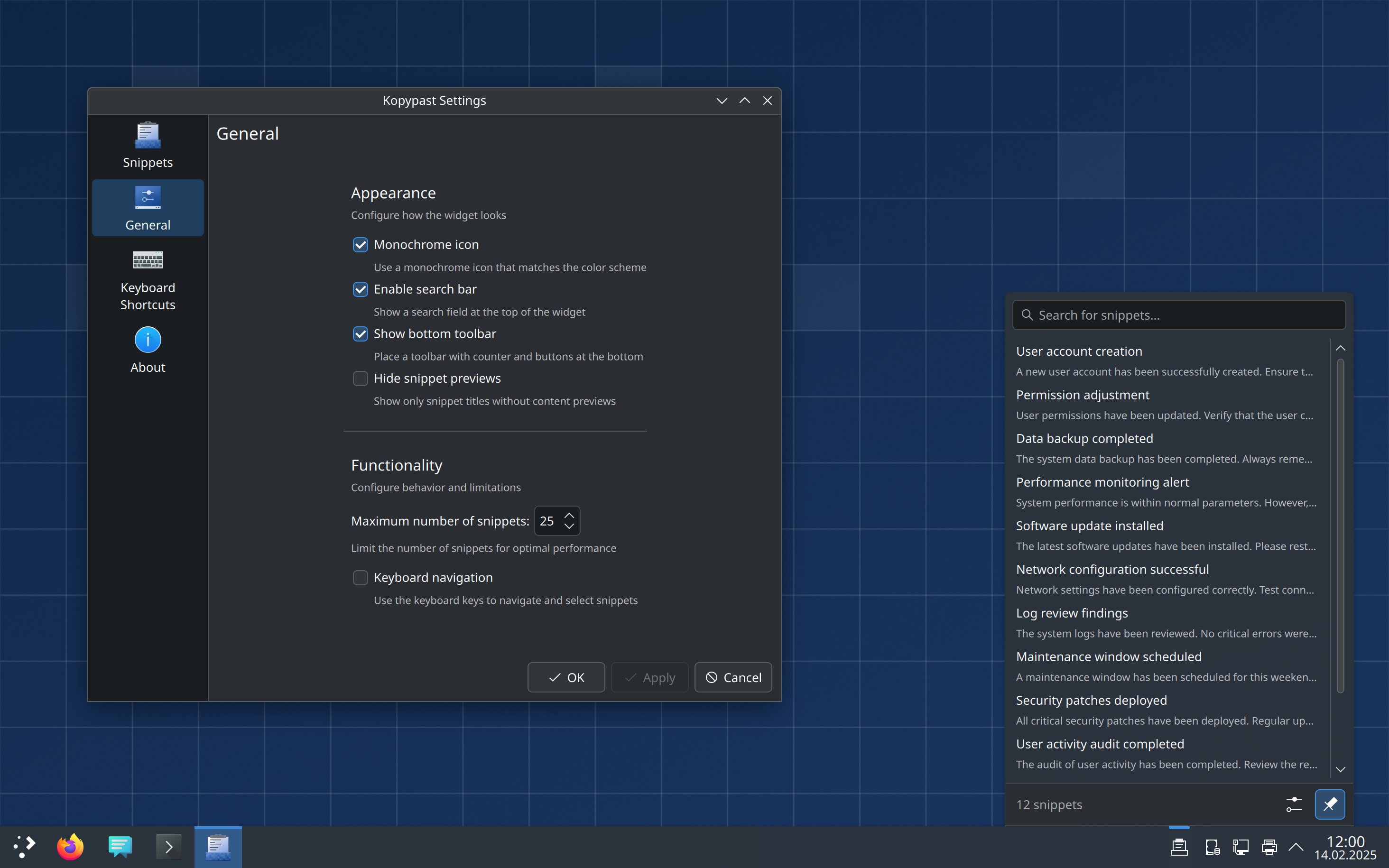This screenshot has width=1389, height=868.
Task: Click the Kopypast taskbar entry
Action: click(218, 847)
